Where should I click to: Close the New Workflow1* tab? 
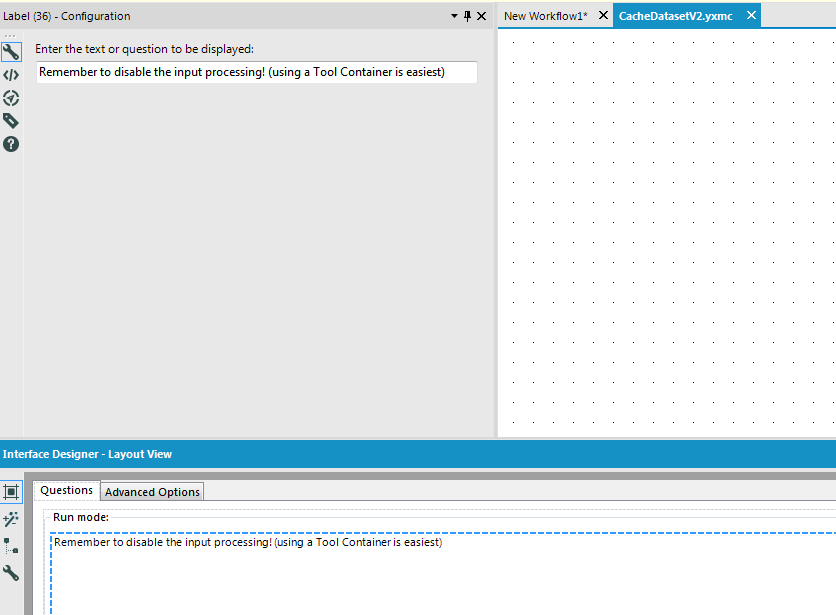pos(603,15)
